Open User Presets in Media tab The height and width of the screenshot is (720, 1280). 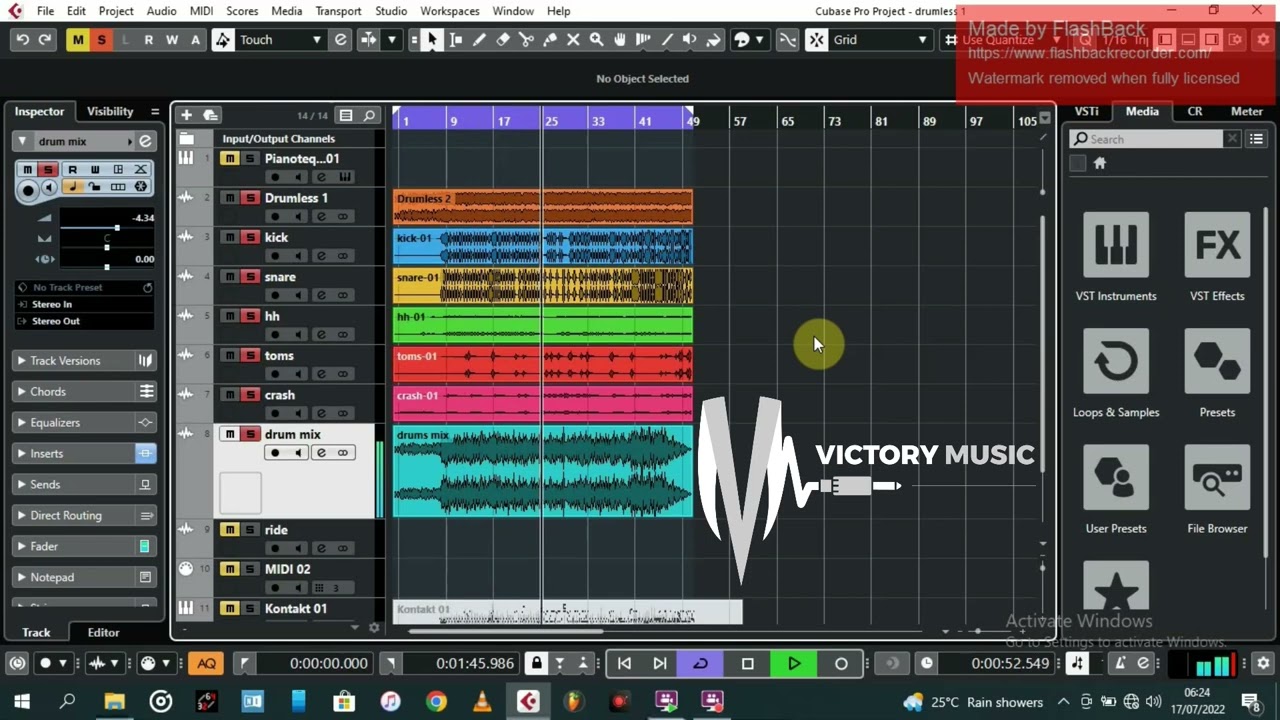(x=1116, y=489)
